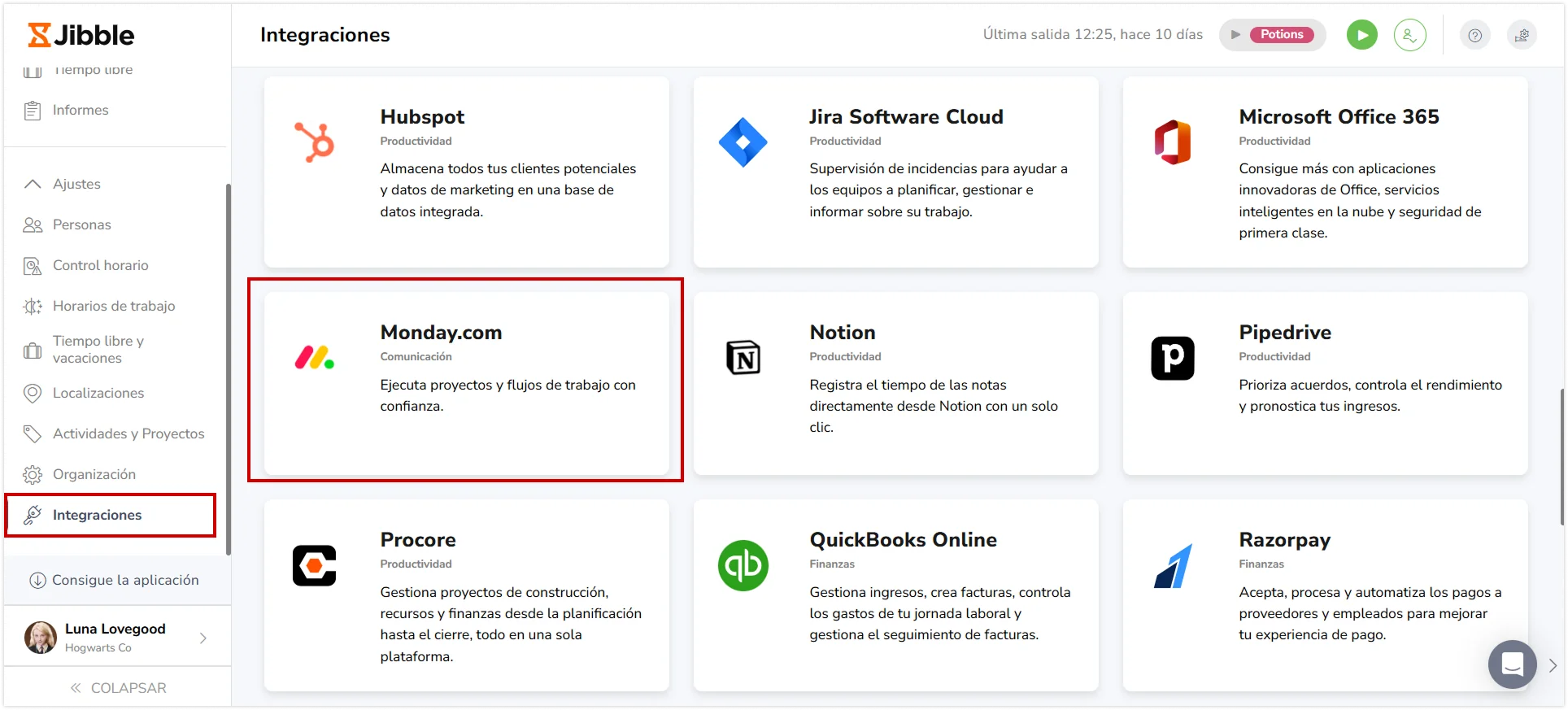1568x710 pixels.
Task: Open the QuickBooks Online title
Action: click(903, 540)
